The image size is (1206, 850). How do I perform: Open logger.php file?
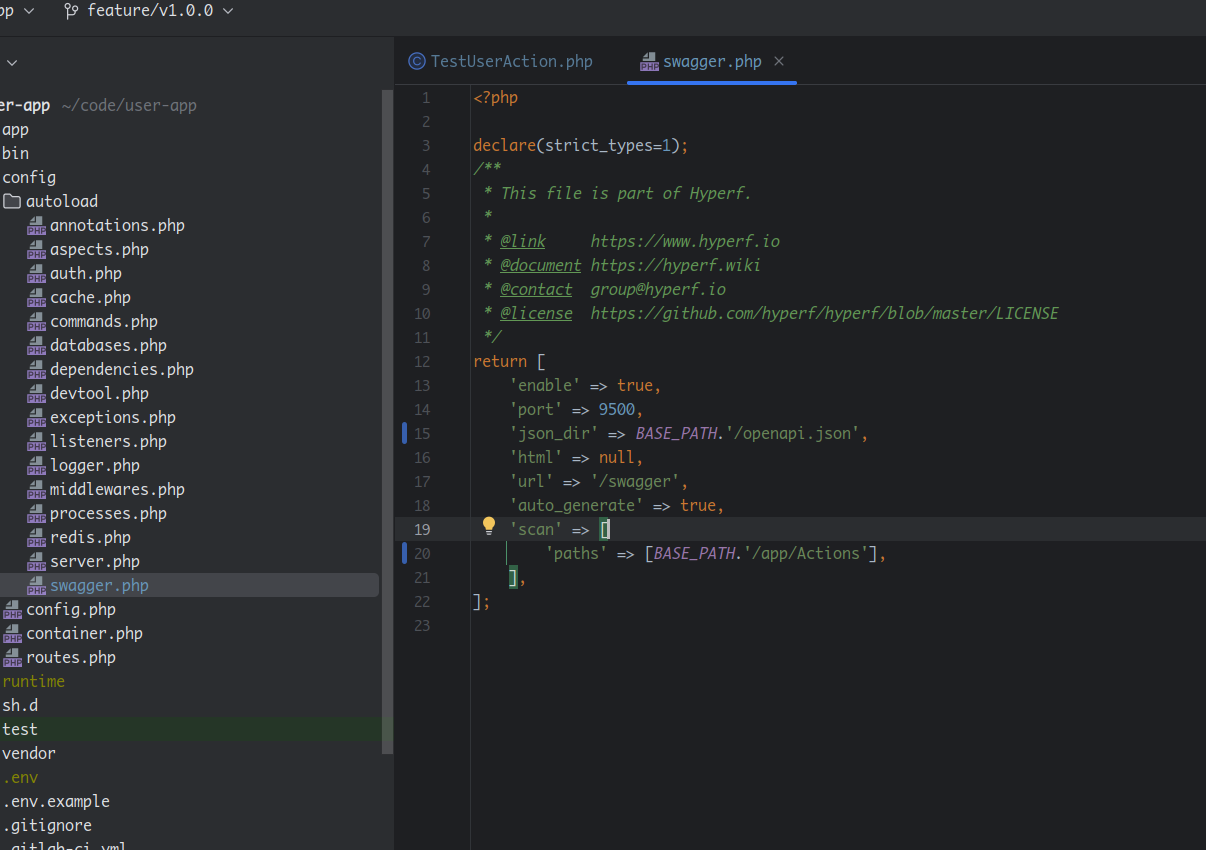tap(95, 465)
